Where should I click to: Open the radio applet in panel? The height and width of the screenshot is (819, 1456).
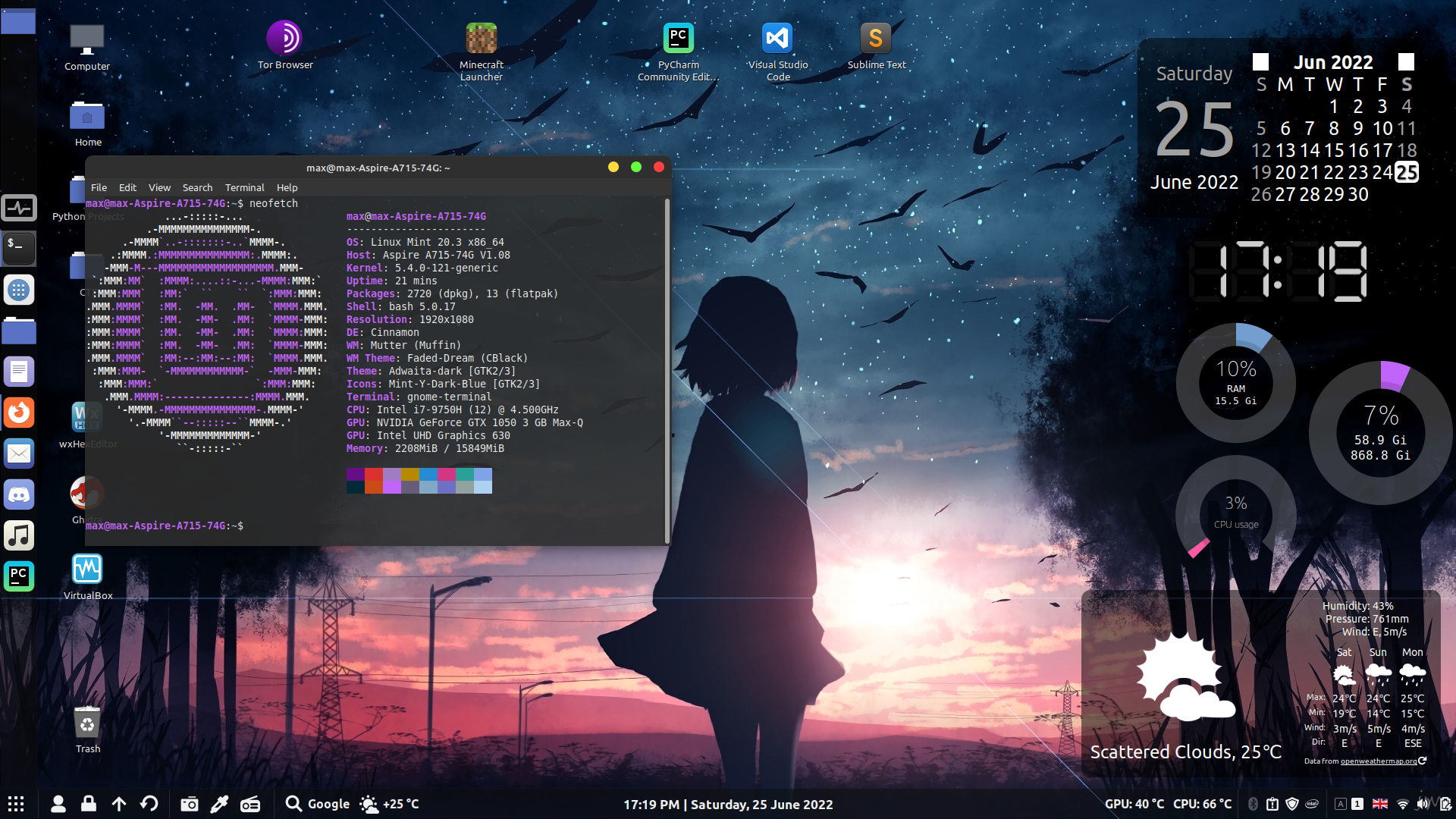coord(250,804)
